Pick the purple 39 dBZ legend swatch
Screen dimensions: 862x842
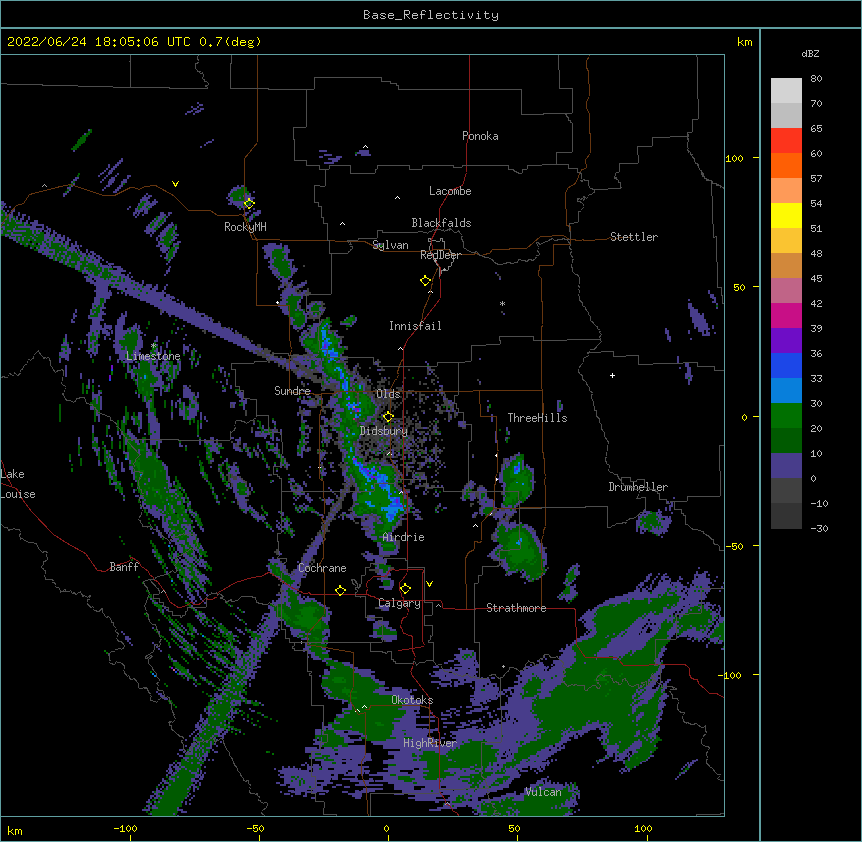(786, 340)
